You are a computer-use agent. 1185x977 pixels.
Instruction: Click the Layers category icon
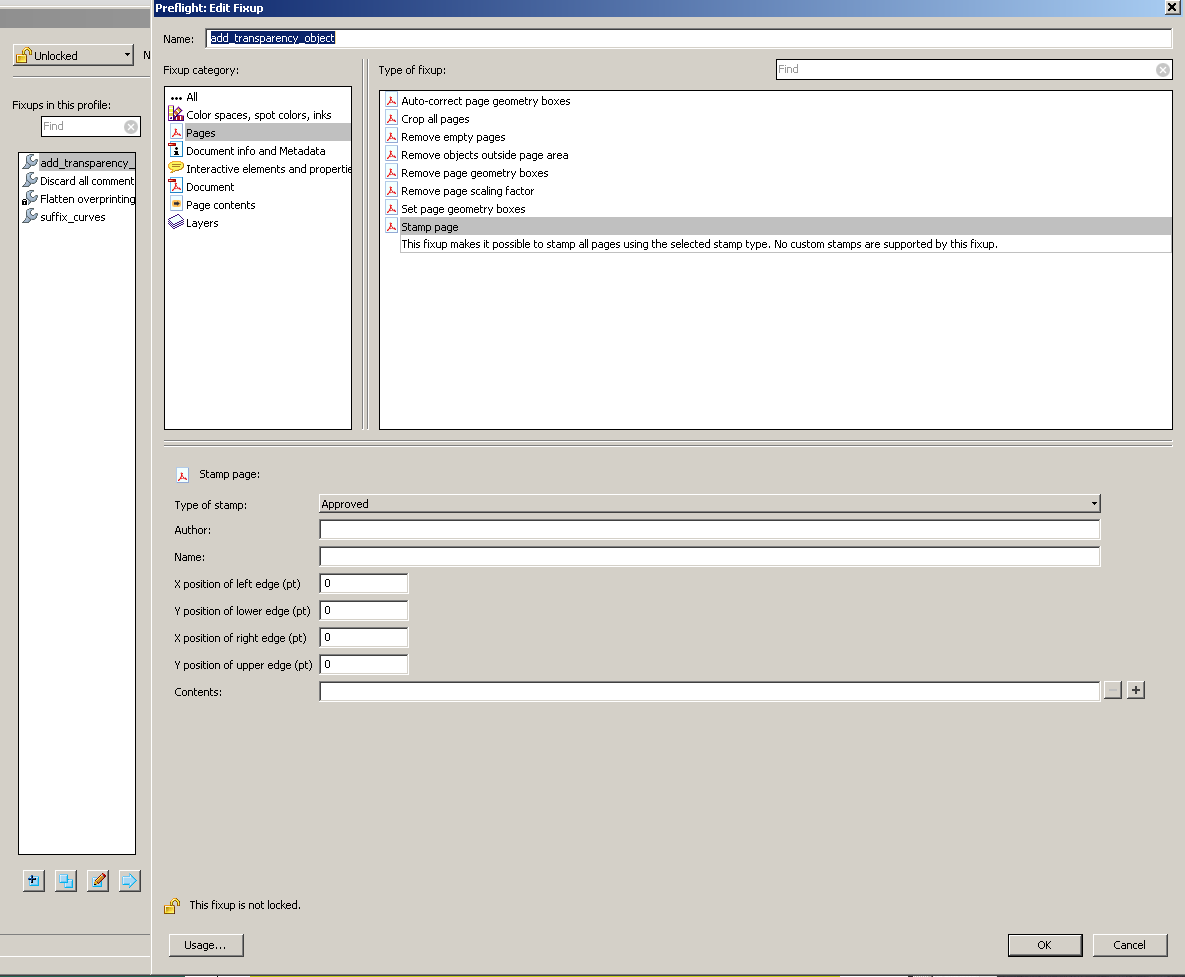pos(175,222)
